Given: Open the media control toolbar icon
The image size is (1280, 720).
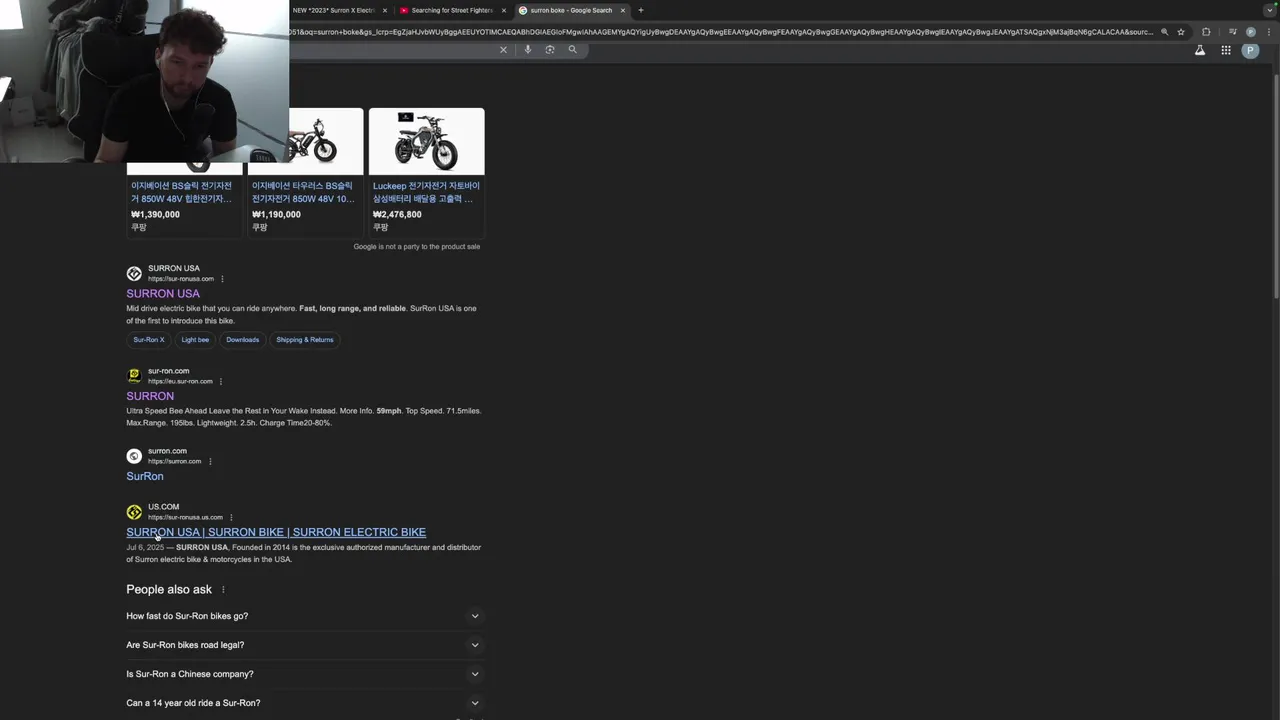Looking at the screenshot, I should tap(1232, 32).
